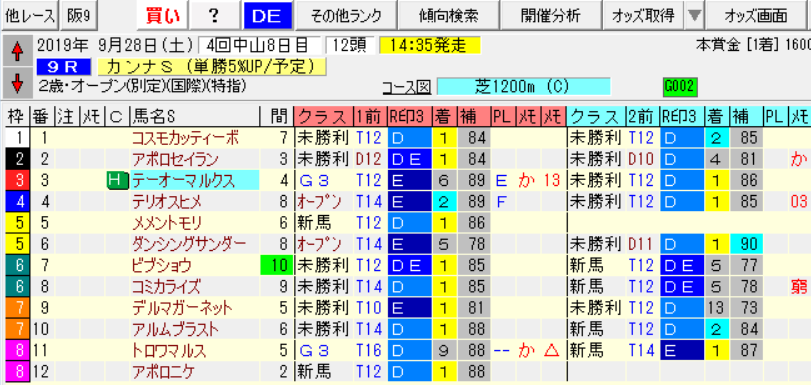The width and height of the screenshot is (811, 385).
Task: Click オッズ取得 button
Action: [x=644, y=16]
